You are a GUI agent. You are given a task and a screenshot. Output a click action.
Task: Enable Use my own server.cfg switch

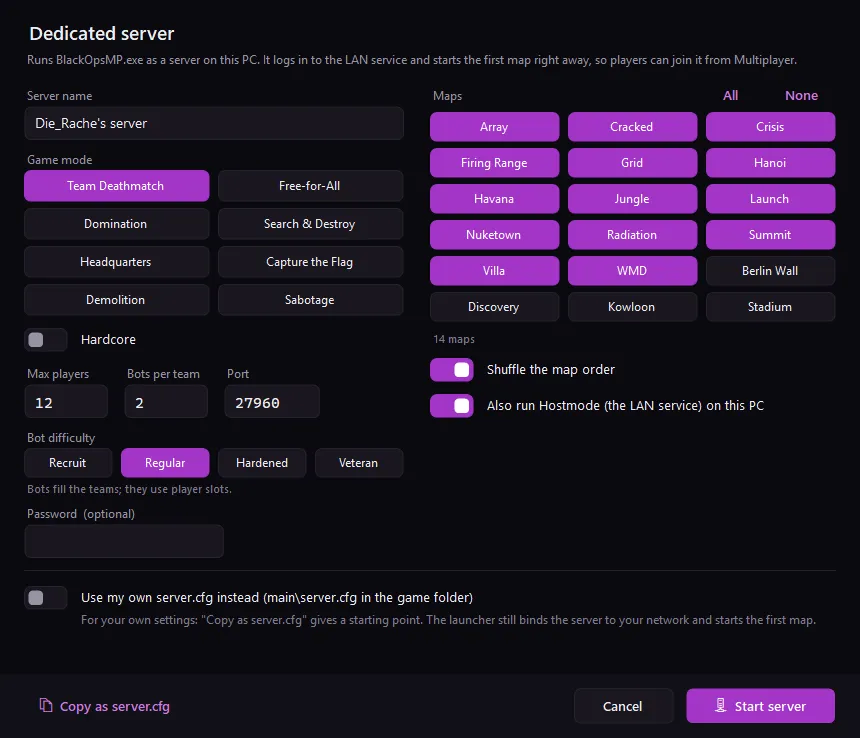(x=46, y=598)
